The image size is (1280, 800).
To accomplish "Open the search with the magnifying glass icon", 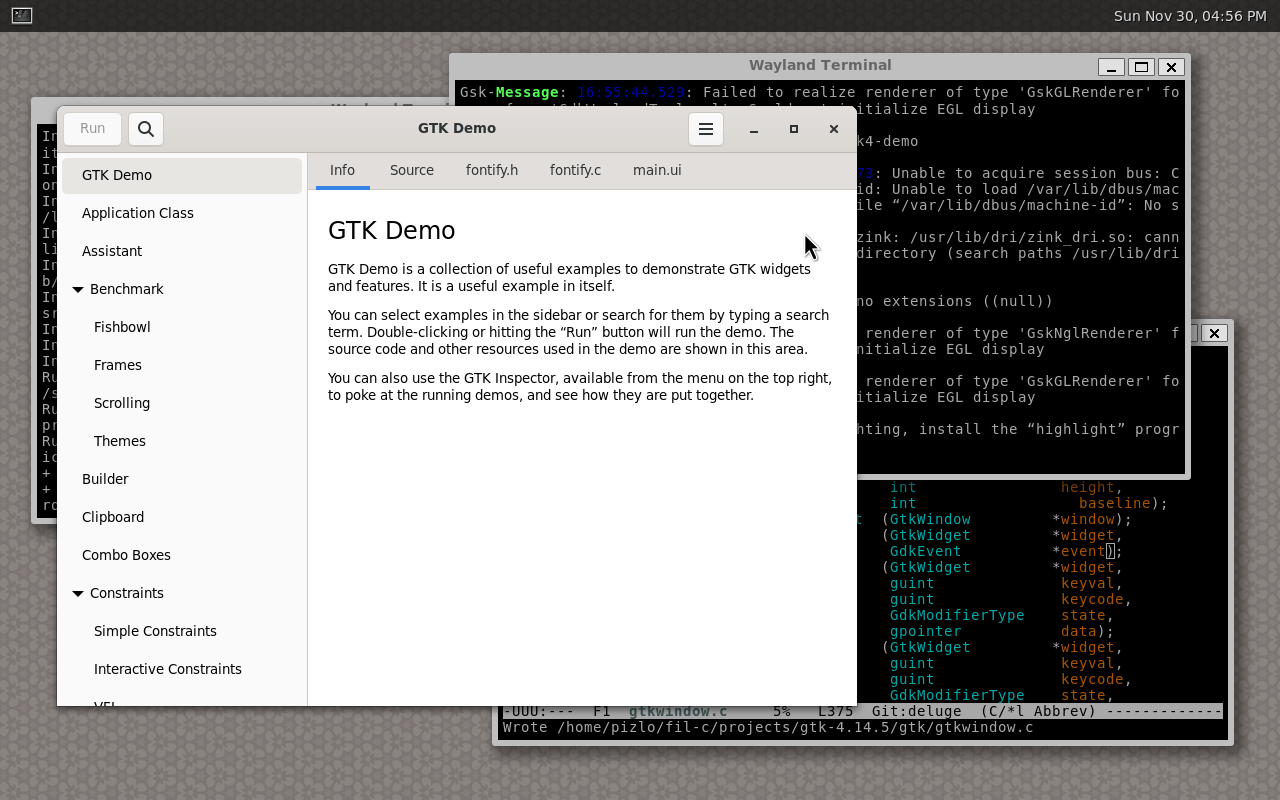I will coord(145,128).
